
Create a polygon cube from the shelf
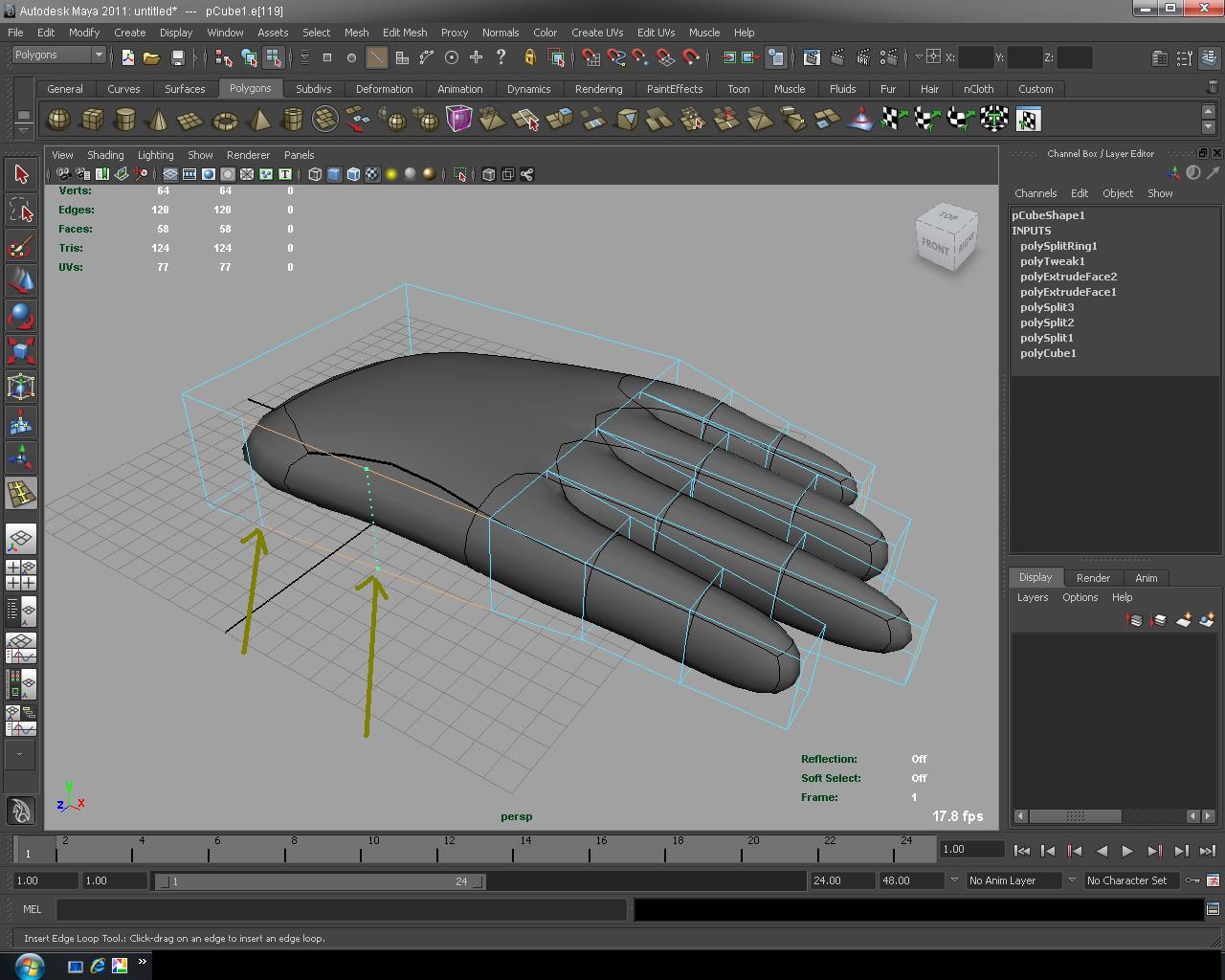tap(93, 120)
